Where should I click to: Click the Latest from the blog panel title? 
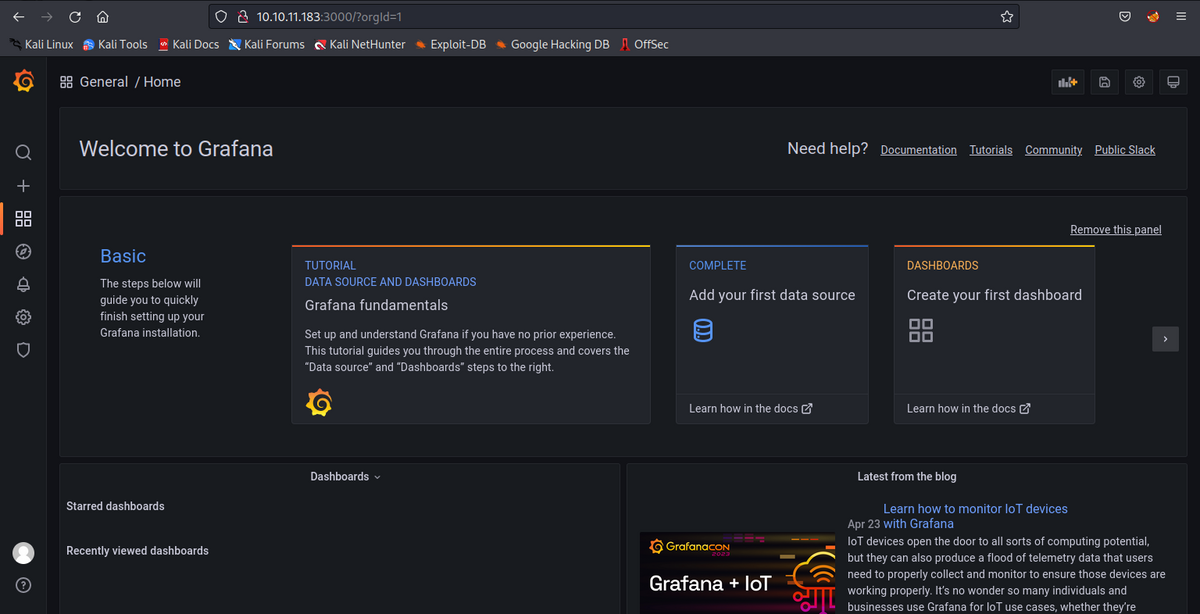pyautogui.click(x=907, y=477)
